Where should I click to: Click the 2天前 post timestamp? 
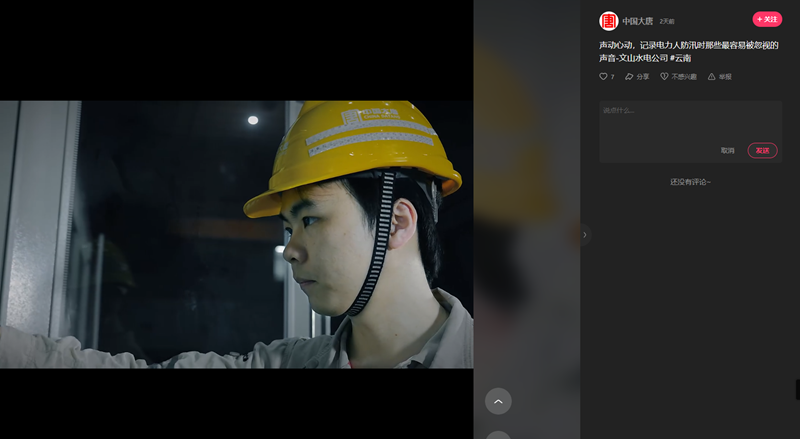666,21
